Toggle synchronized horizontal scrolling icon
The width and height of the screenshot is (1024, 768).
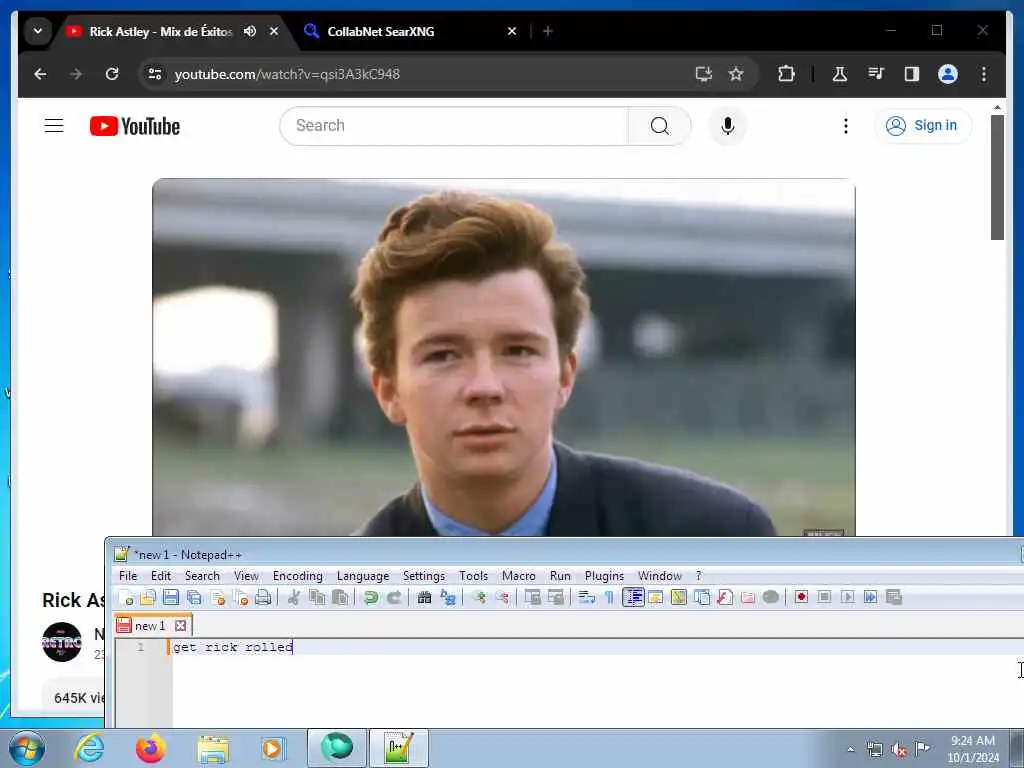556,598
